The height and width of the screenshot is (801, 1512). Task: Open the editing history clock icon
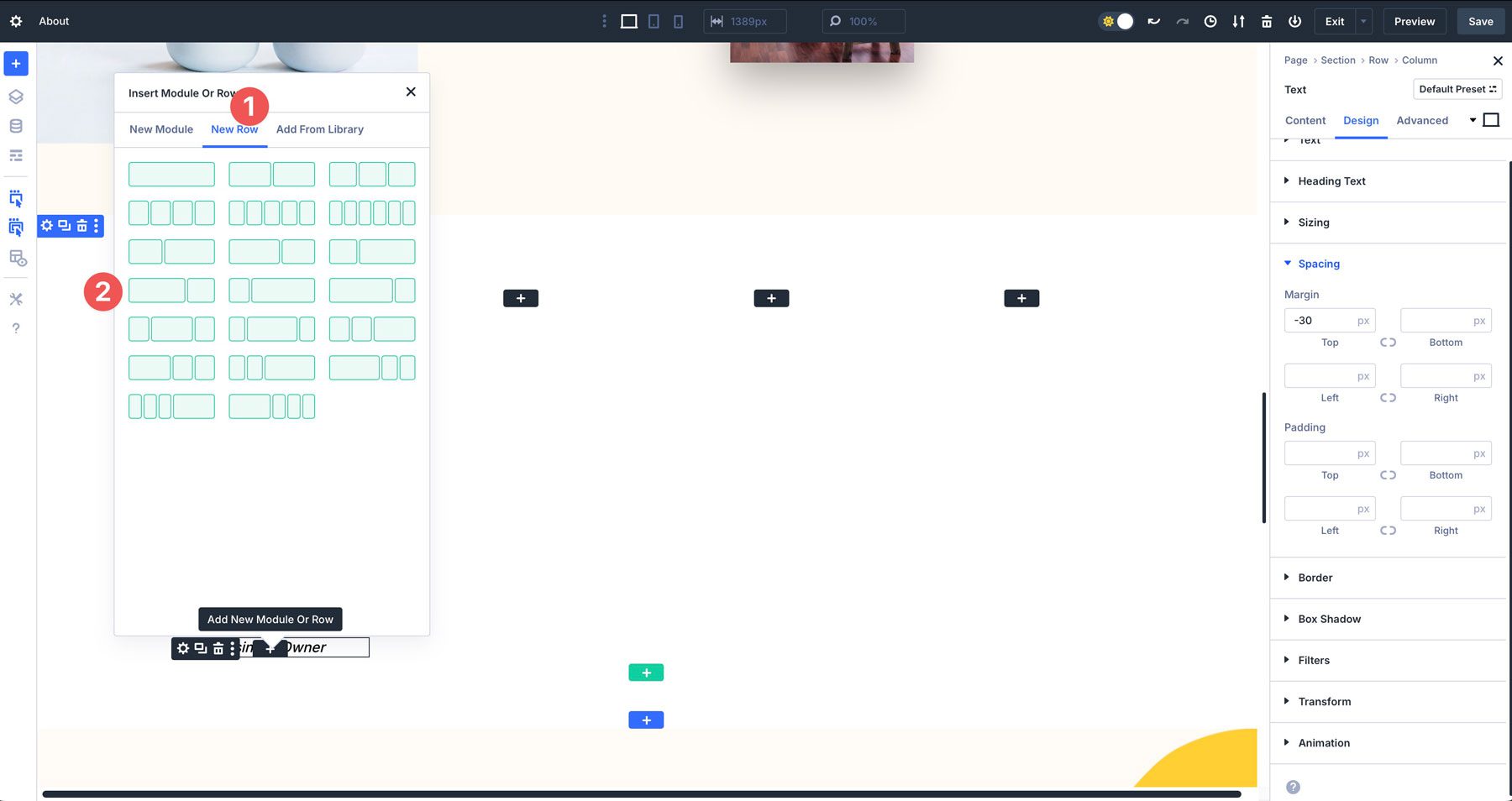coord(1210,21)
